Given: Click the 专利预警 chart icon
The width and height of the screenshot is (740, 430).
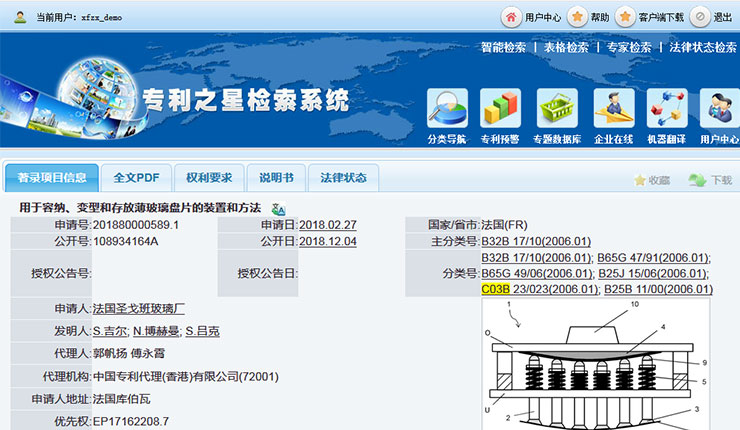Looking at the screenshot, I should coord(500,109).
